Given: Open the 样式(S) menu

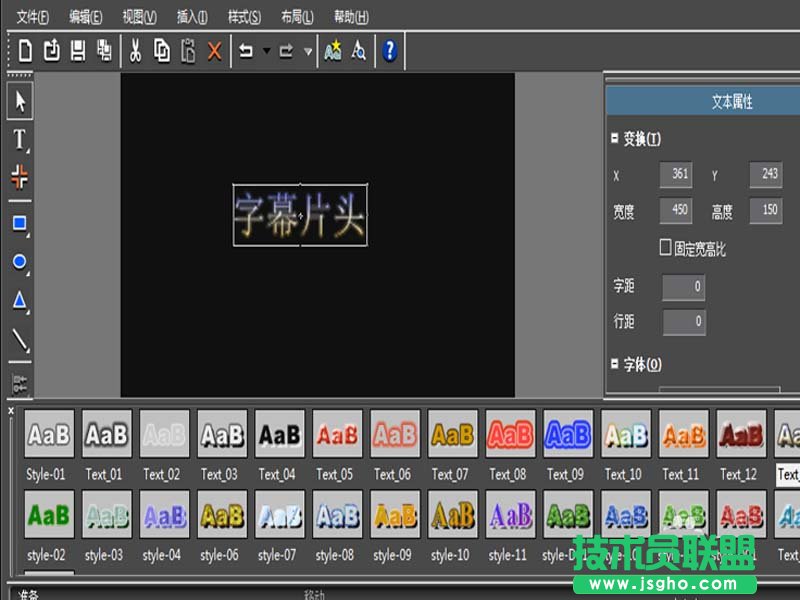Looking at the screenshot, I should point(243,16).
